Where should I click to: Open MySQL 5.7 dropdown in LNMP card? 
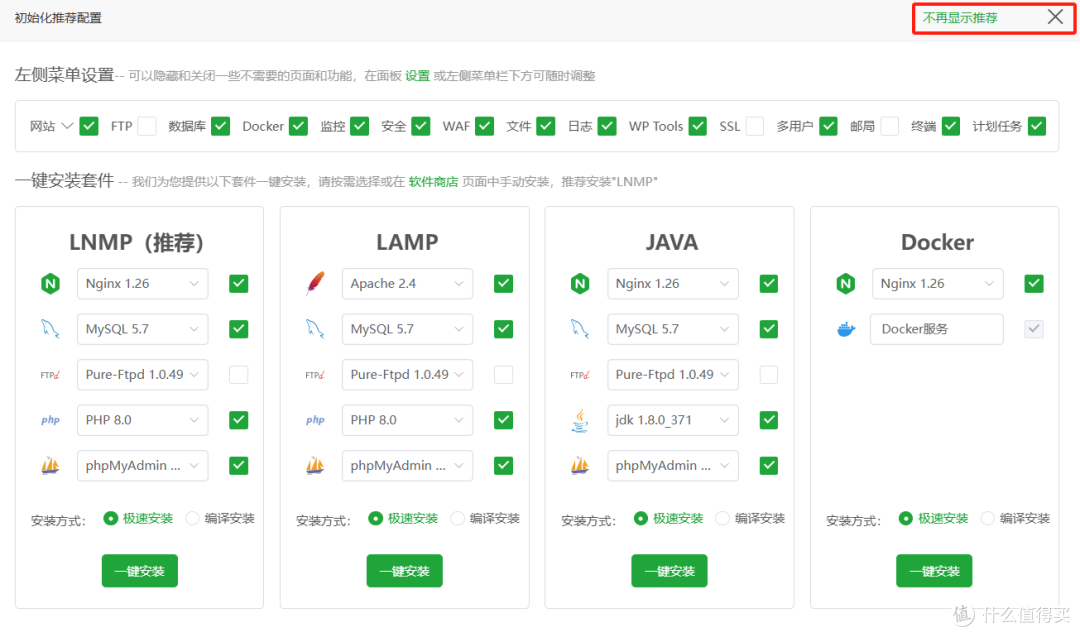coord(143,329)
